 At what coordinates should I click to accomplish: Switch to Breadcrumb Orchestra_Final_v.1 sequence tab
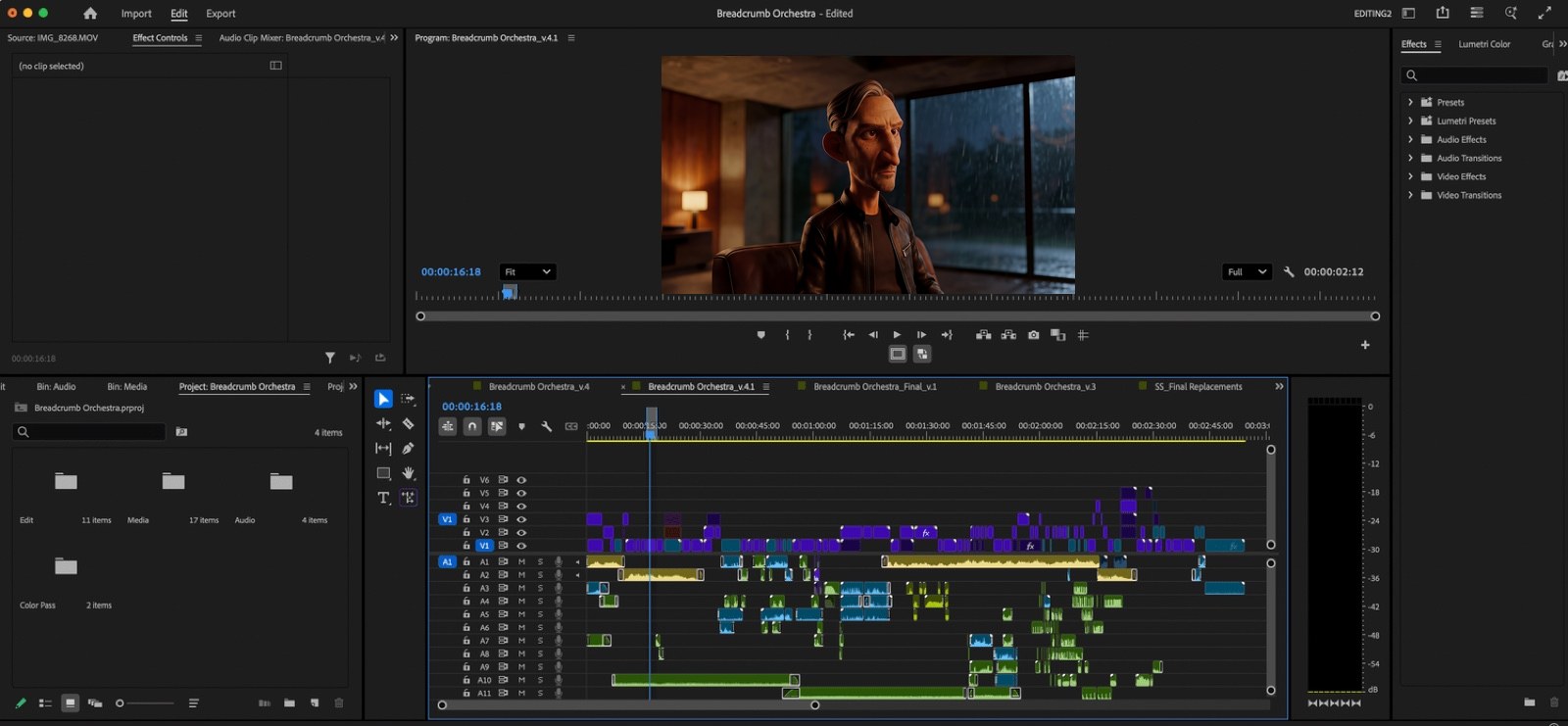(x=875, y=387)
